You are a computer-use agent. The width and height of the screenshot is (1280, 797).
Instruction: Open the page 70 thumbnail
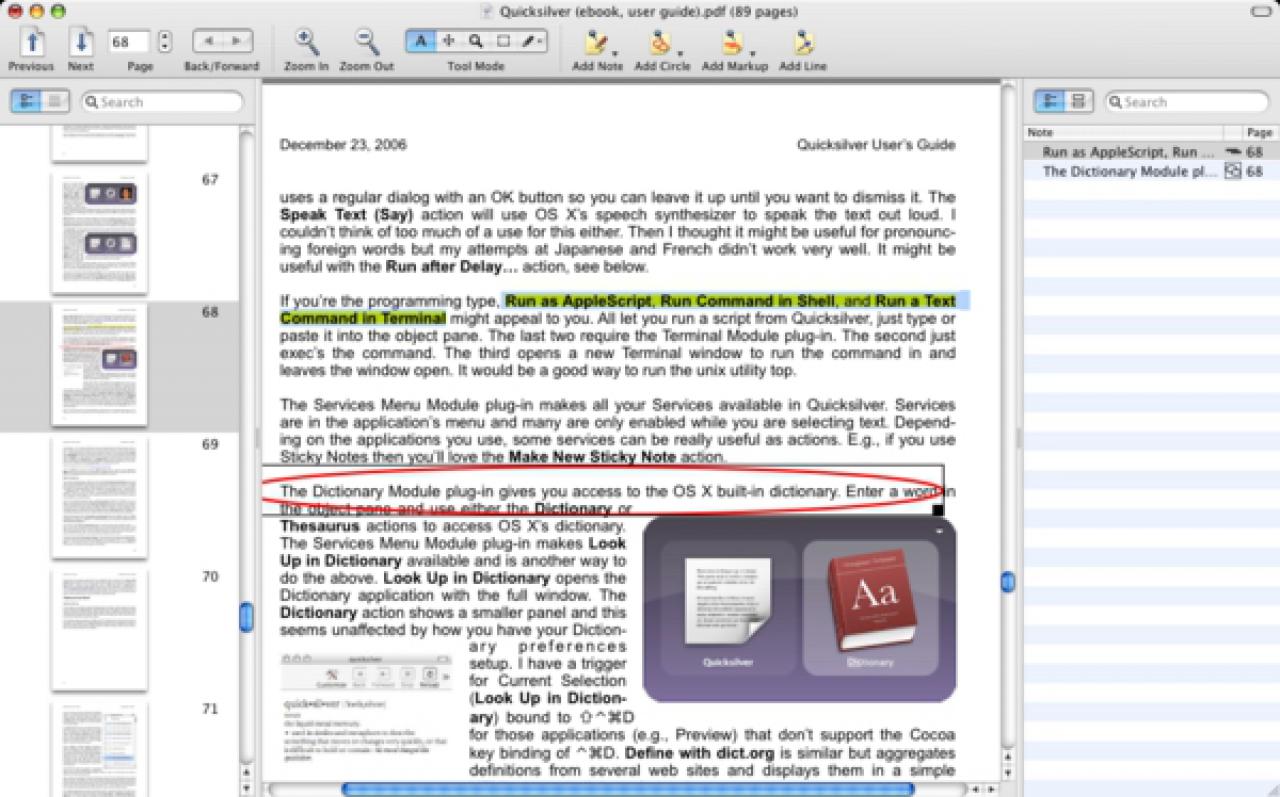click(99, 629)
